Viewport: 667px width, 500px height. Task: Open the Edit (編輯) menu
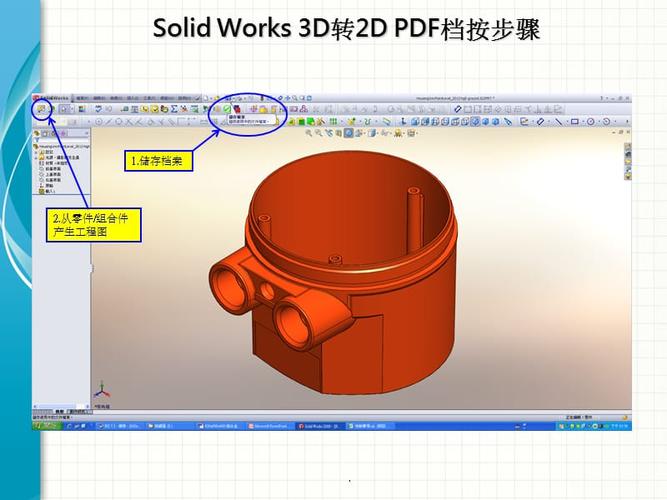point(100,98)
